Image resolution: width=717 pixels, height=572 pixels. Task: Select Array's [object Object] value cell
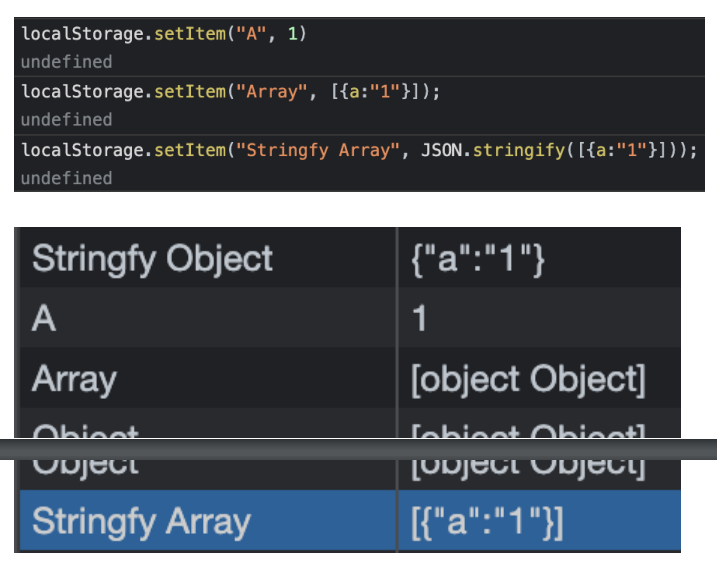click(x=540, y=378)
